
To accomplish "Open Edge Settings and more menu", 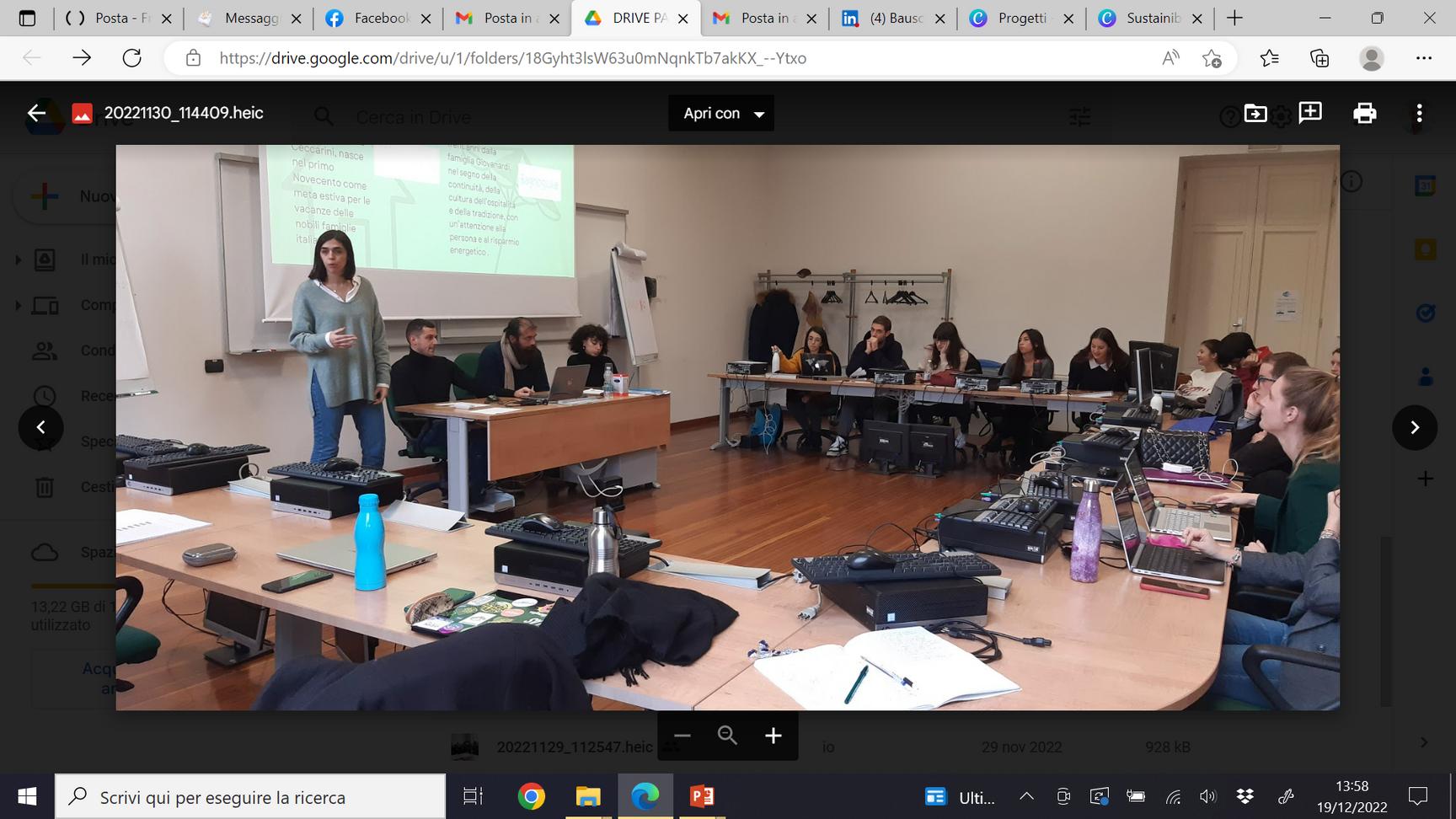I will coord(1424,58).
